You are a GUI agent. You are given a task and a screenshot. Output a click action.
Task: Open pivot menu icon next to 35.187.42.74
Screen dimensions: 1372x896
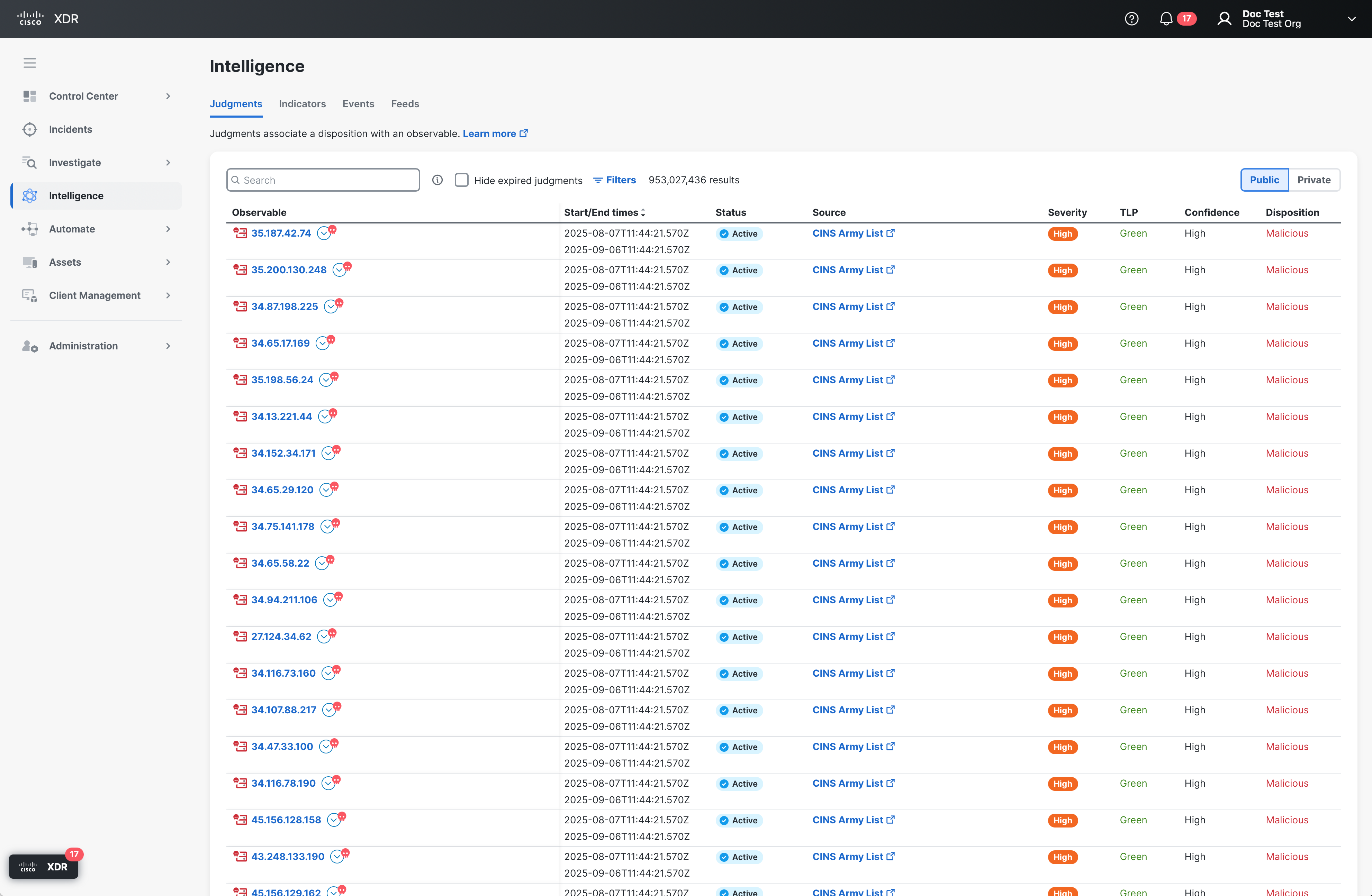pyautogui.click(x=324, y=234)
